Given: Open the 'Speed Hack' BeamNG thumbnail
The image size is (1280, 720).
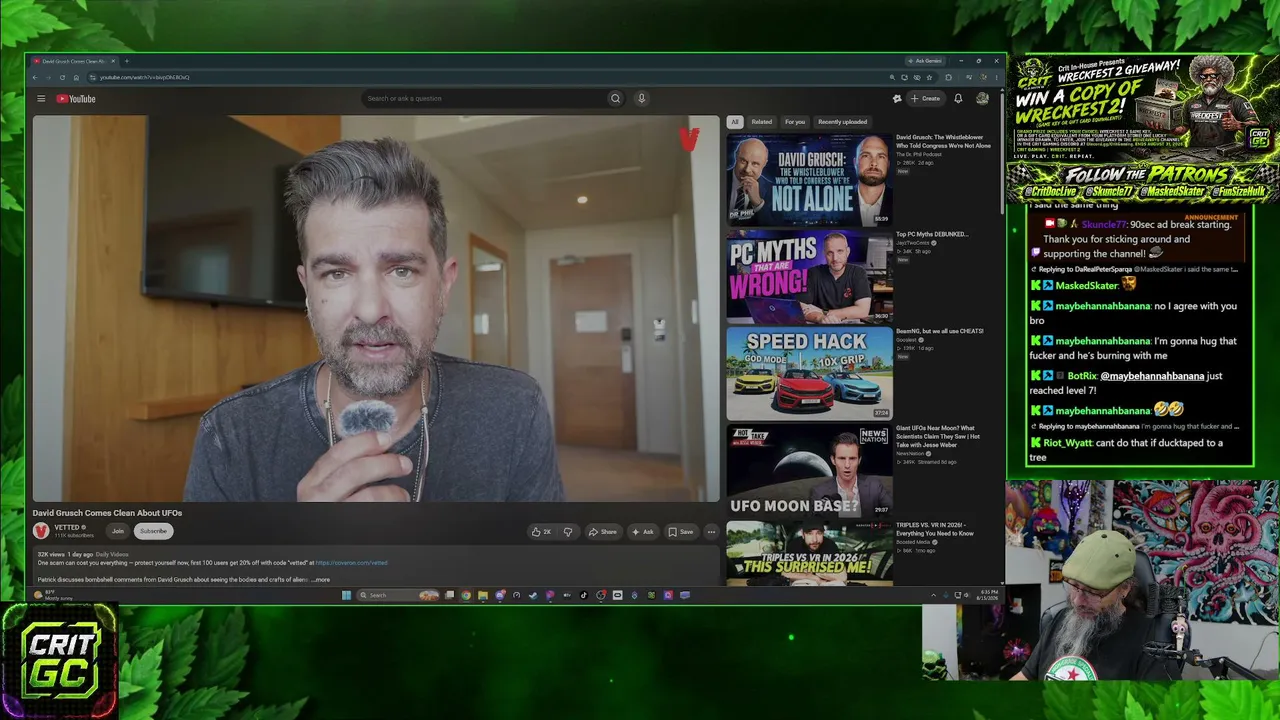Looking at the screenshot, I should click(x=809, y=374).
